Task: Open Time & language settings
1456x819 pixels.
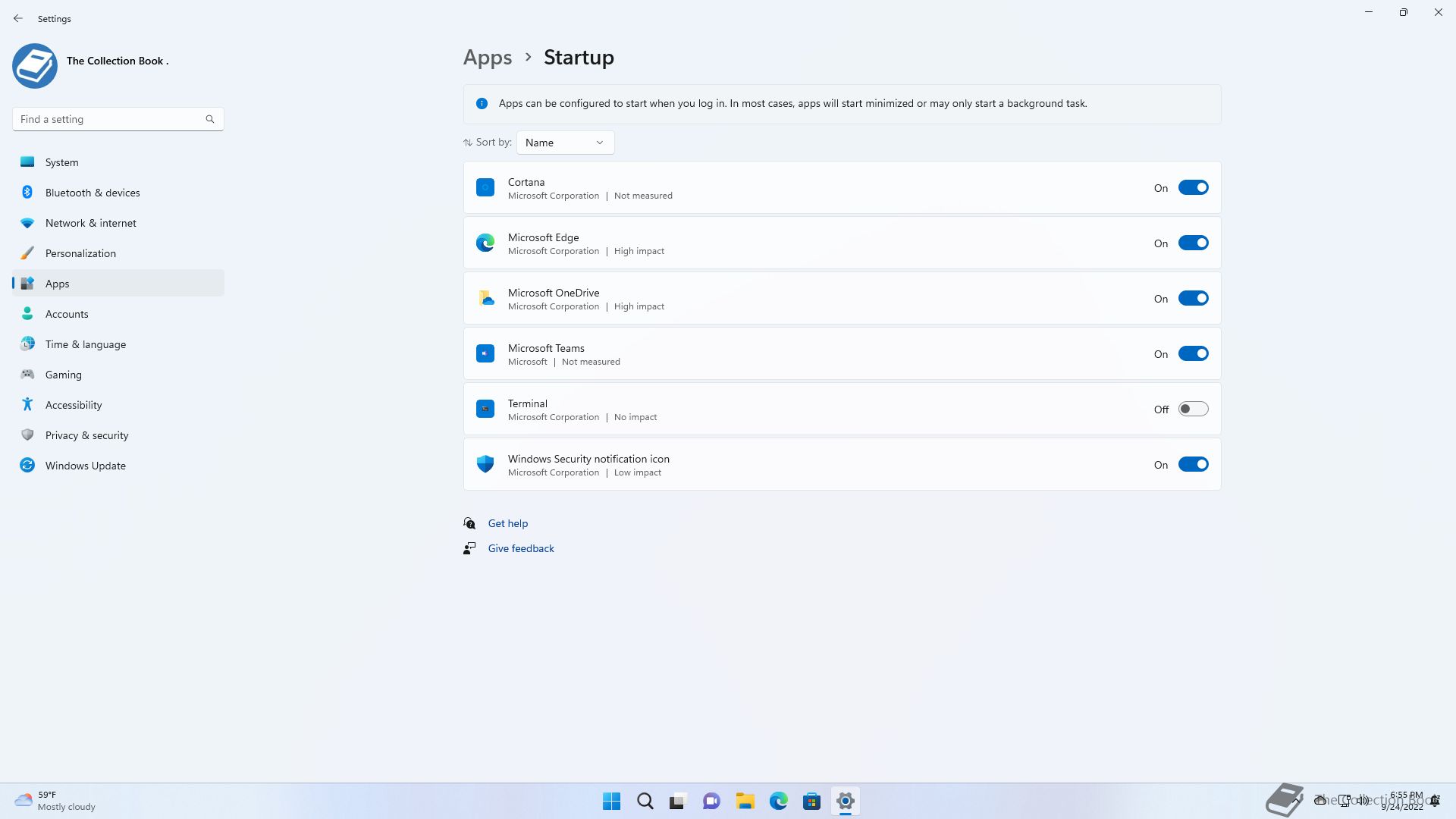Action: [x=118, y=344]
